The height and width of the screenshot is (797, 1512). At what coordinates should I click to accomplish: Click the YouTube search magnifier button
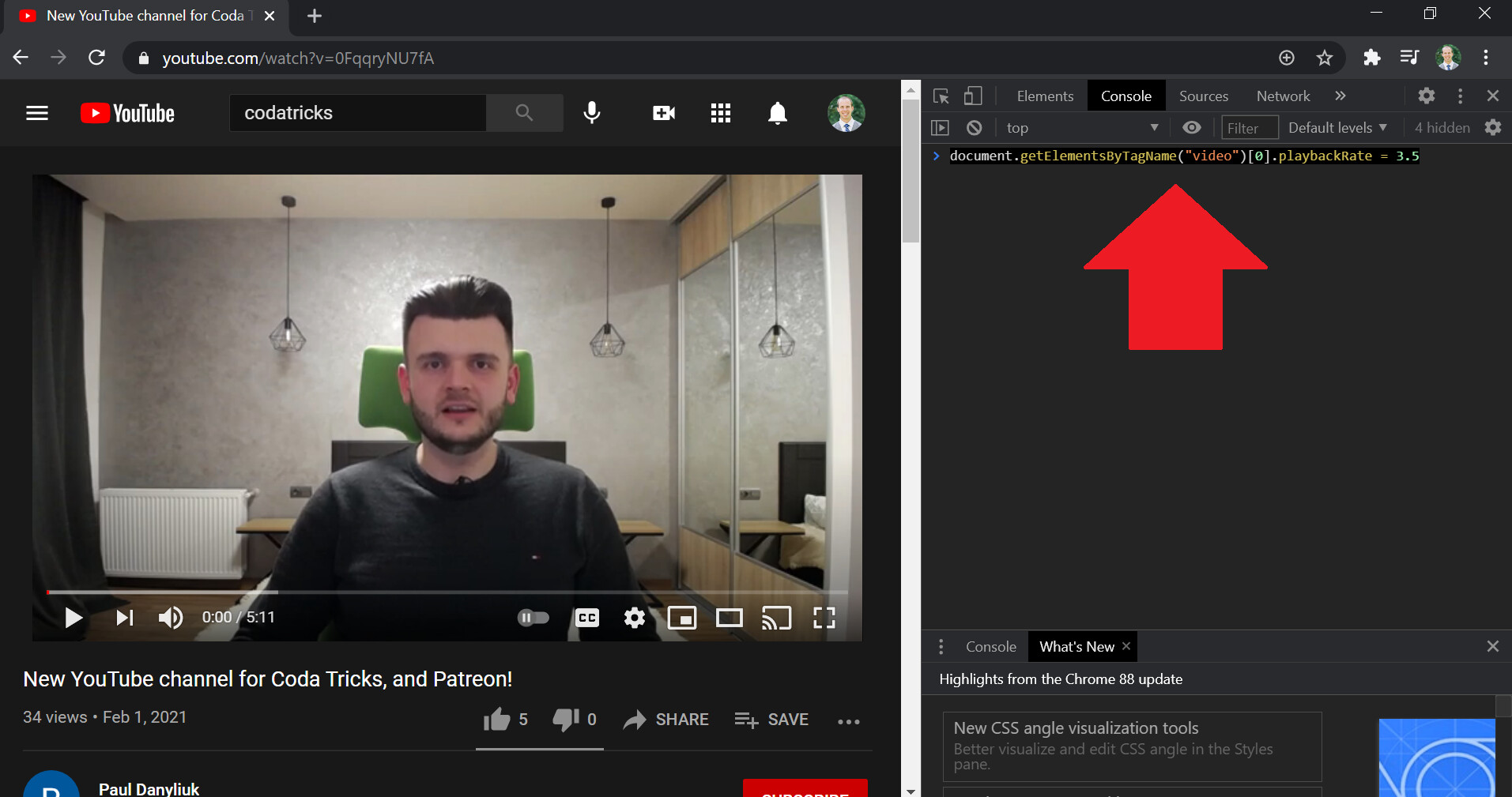click(x=524, y=113)
